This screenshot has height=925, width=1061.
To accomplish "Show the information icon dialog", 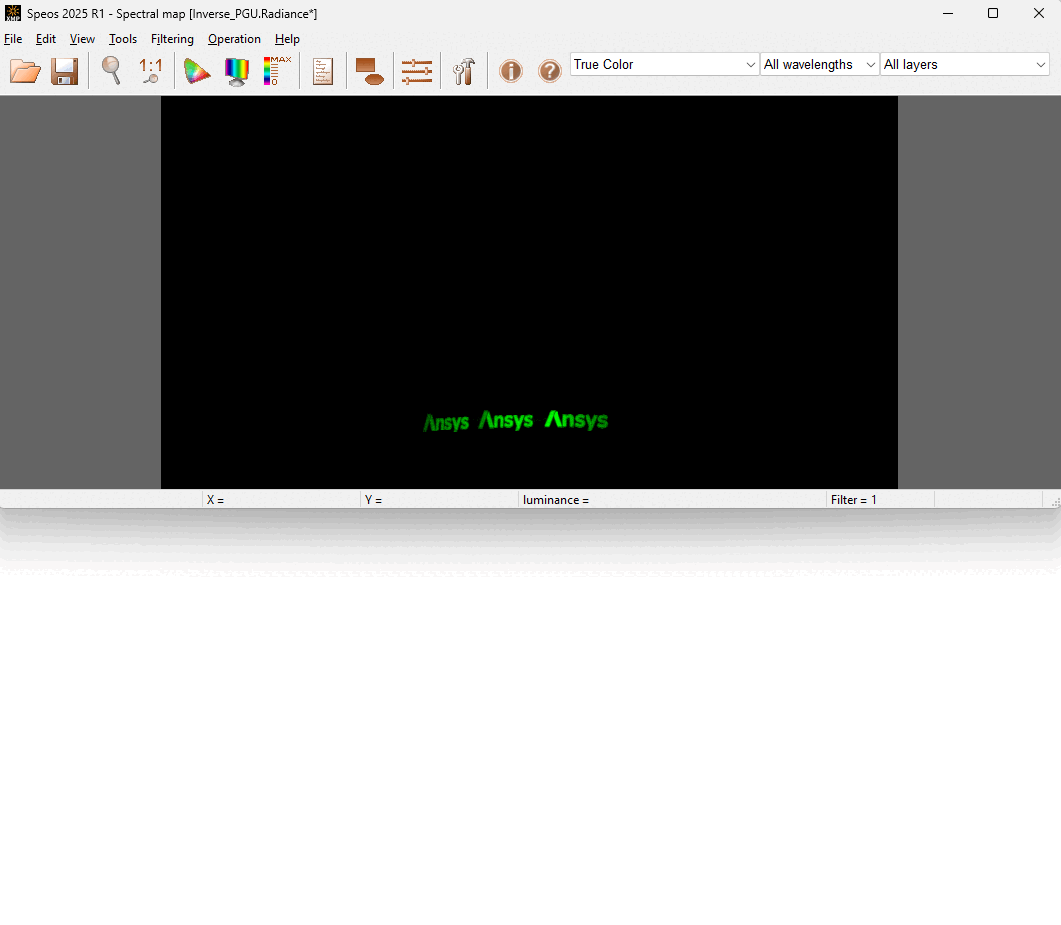I will pos(511,71).
